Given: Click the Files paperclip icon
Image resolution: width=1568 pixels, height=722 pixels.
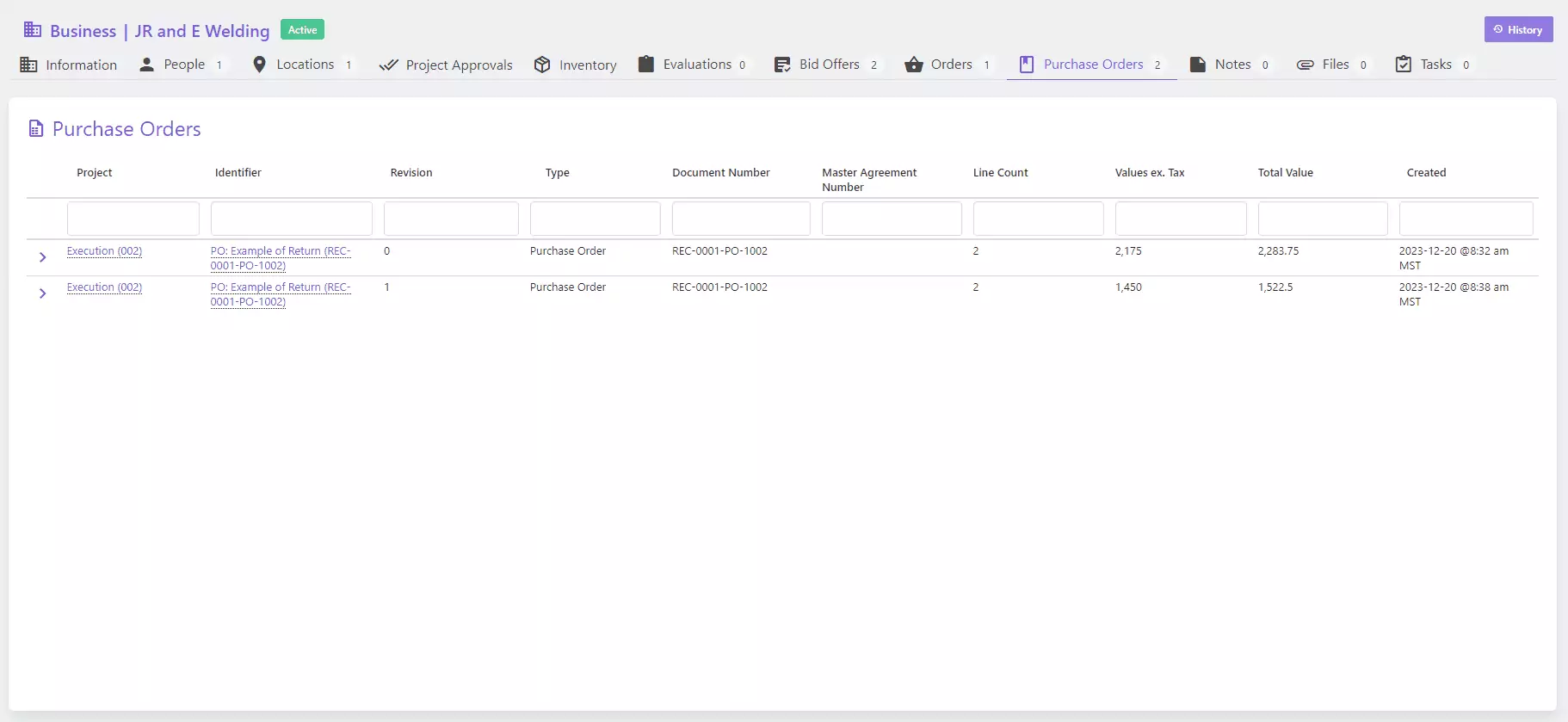Looking at the screenshot, I should tap(1306, 65).
